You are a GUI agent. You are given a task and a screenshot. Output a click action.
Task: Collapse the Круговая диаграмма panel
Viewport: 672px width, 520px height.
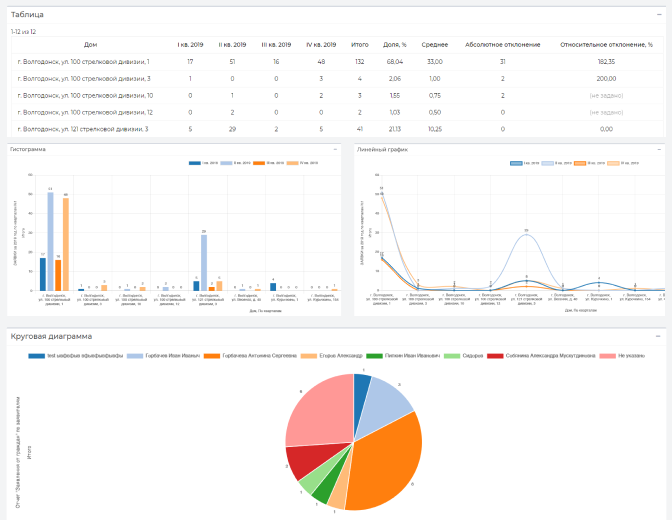coord(658,337)
